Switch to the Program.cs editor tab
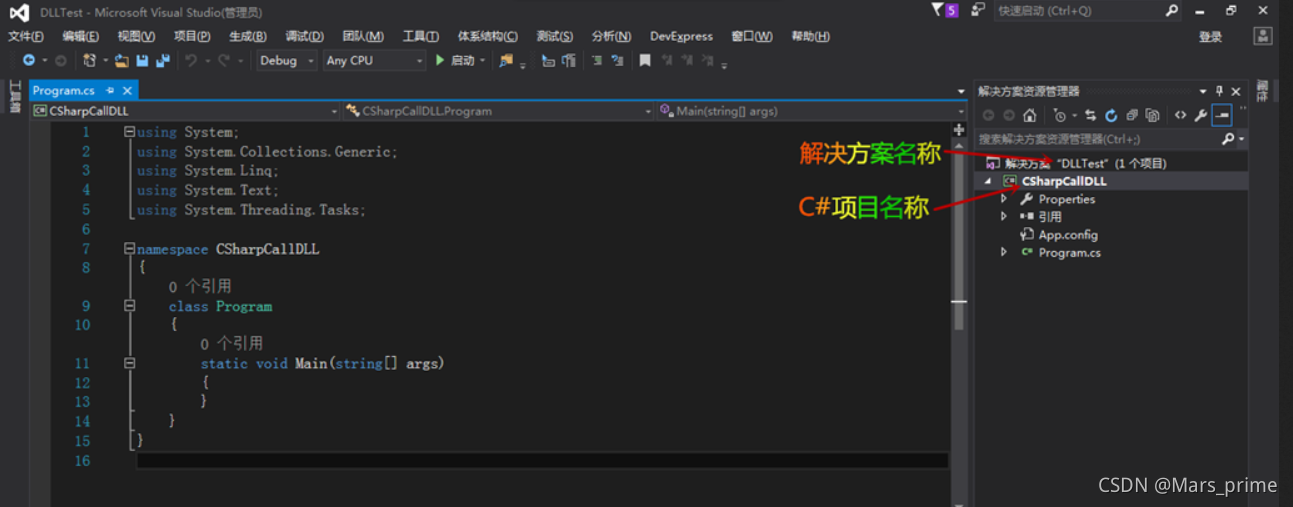1293x507 pixels. pyautogui.click(x=63, y=90)
